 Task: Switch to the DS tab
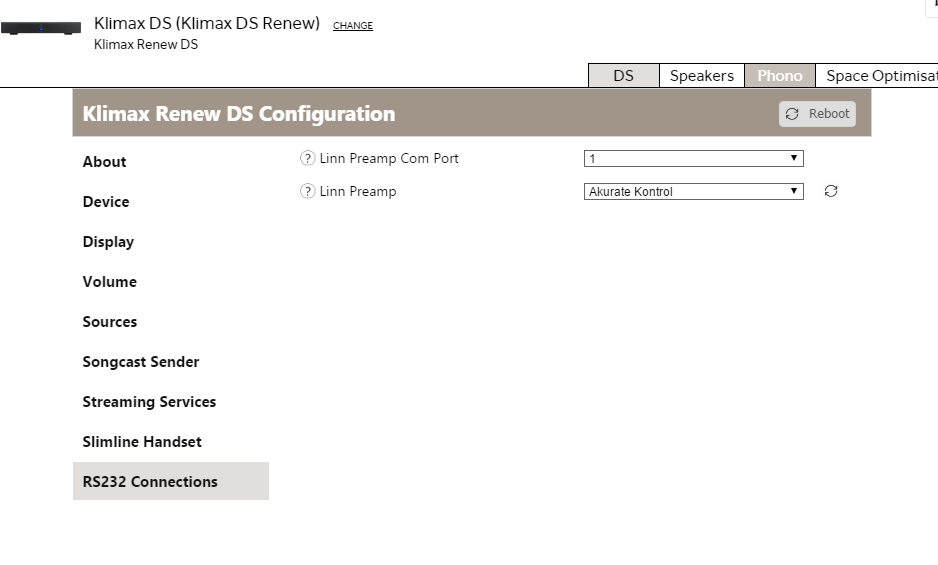click(623, 76)
